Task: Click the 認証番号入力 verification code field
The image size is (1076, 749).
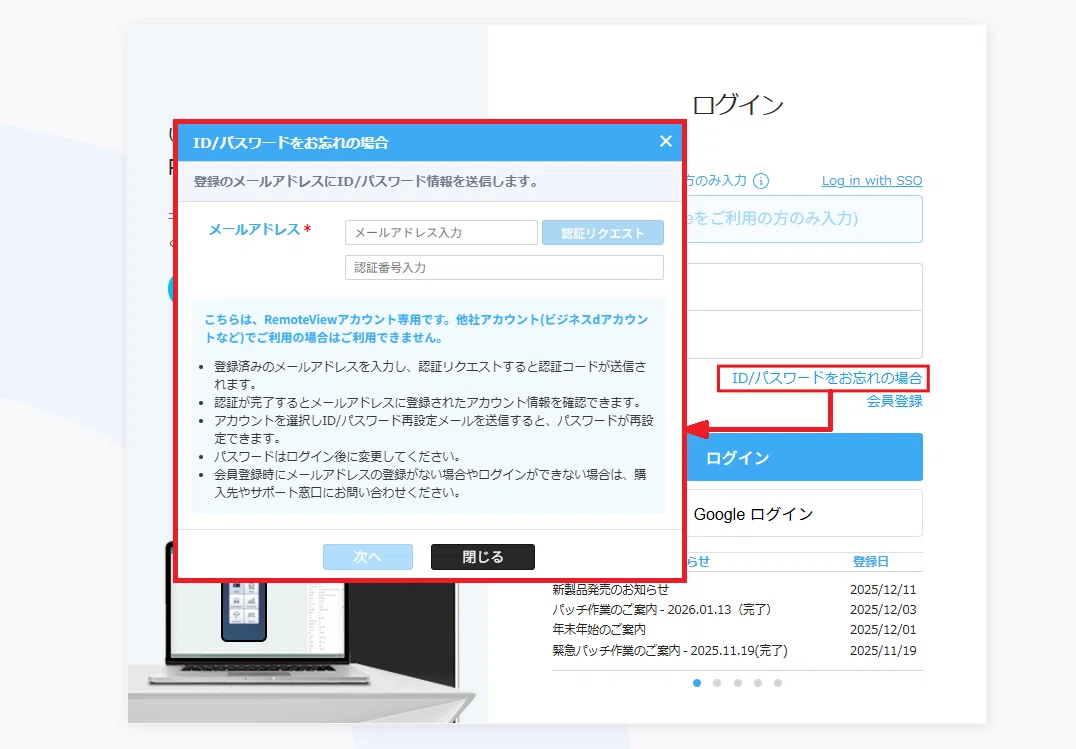Action: pos(503,267)
